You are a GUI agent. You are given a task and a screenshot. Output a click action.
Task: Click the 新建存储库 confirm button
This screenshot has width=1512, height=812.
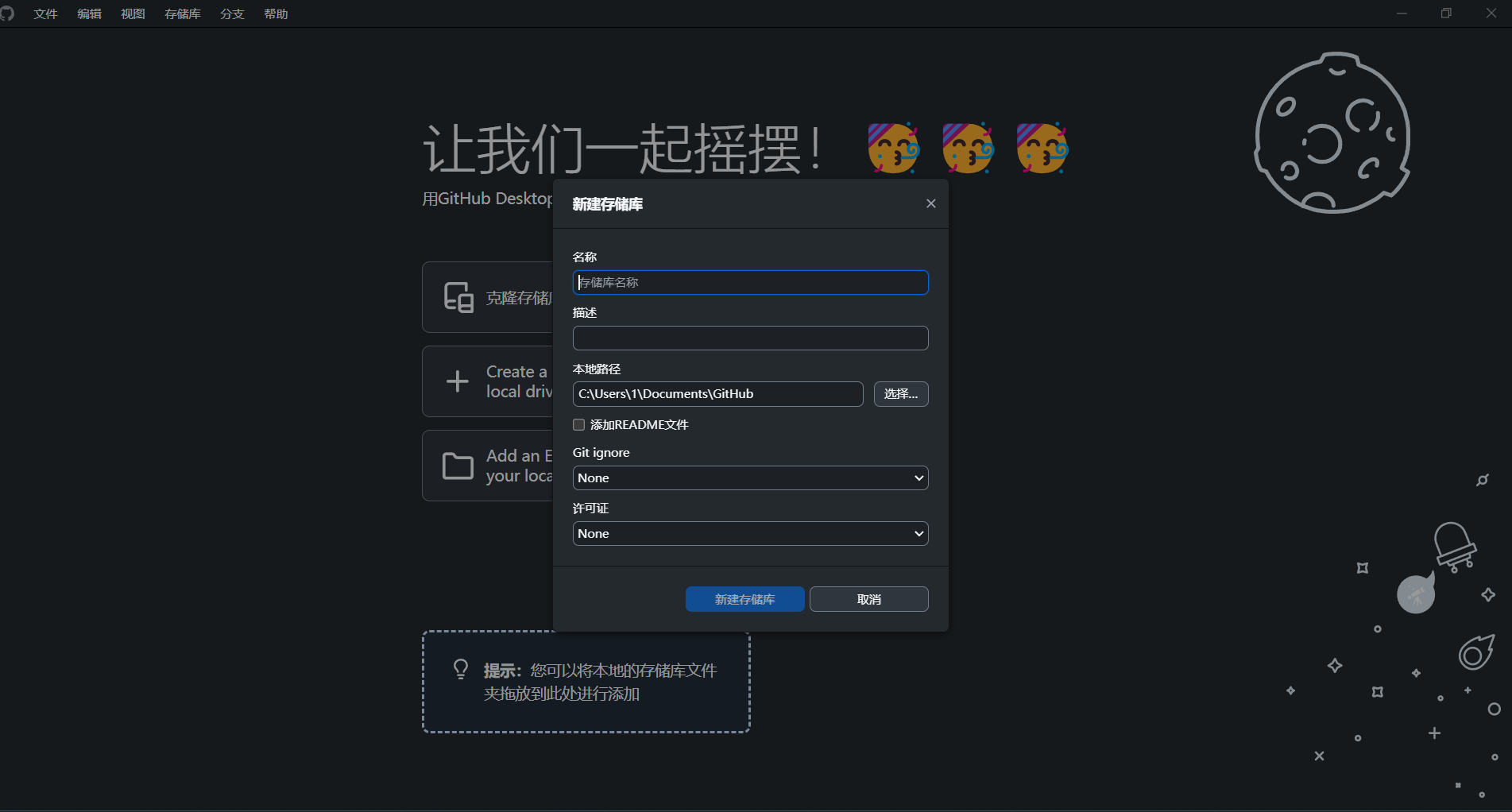(744, 599)
